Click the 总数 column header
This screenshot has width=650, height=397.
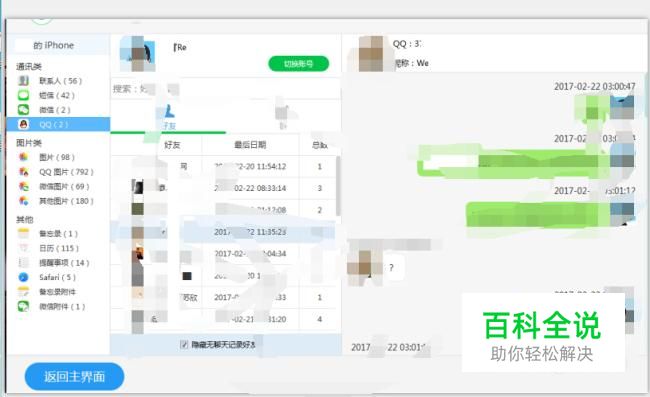pos(320,145)
